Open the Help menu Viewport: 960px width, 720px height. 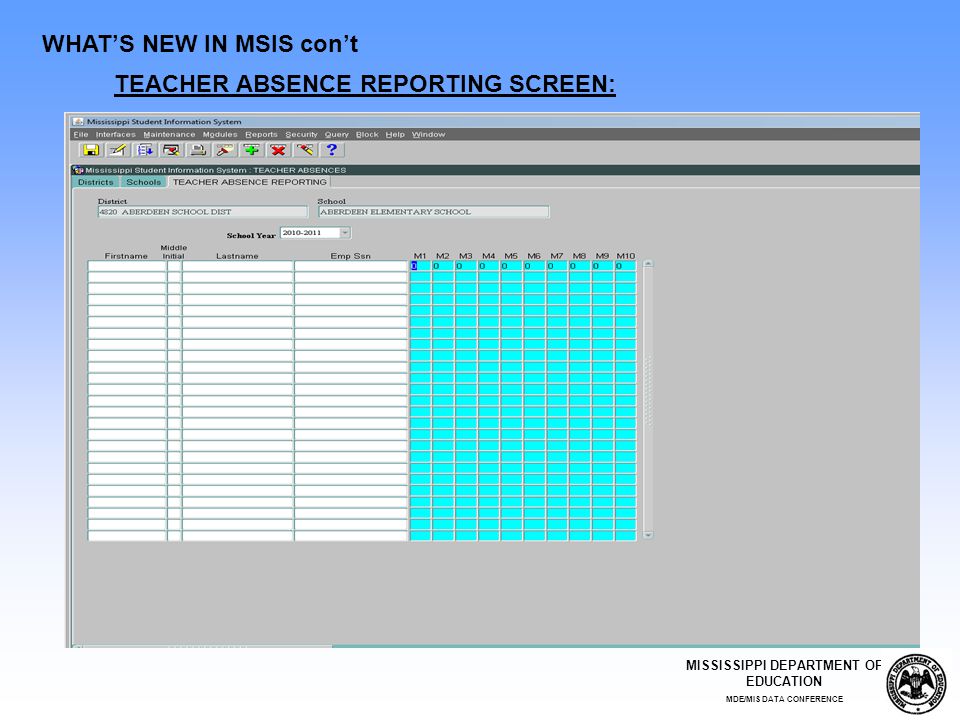point(395,135)
